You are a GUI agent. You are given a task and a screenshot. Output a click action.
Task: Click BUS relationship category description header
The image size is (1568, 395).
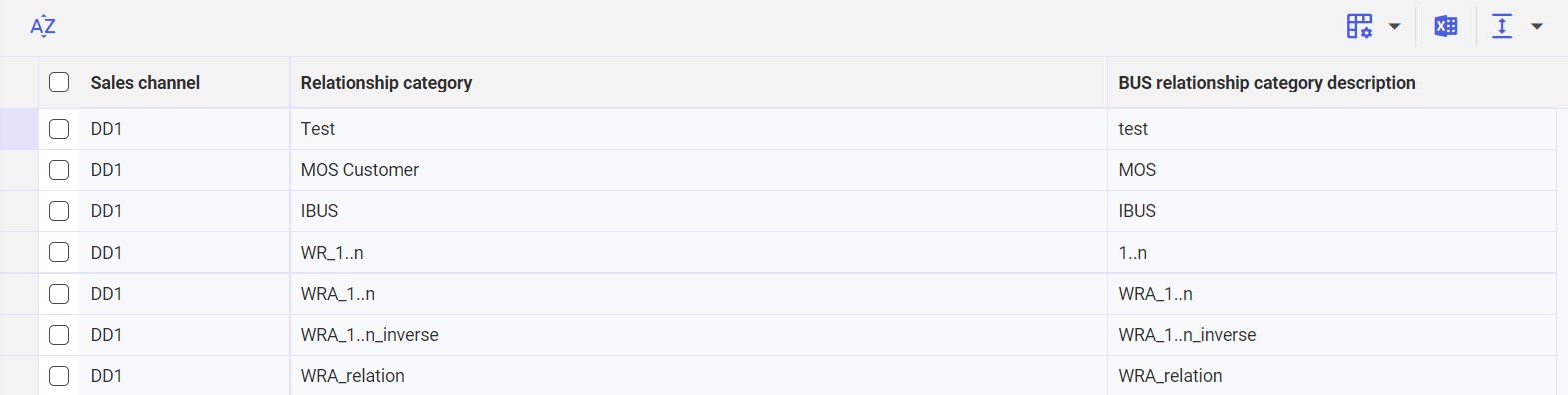[x=1266, y=83]
